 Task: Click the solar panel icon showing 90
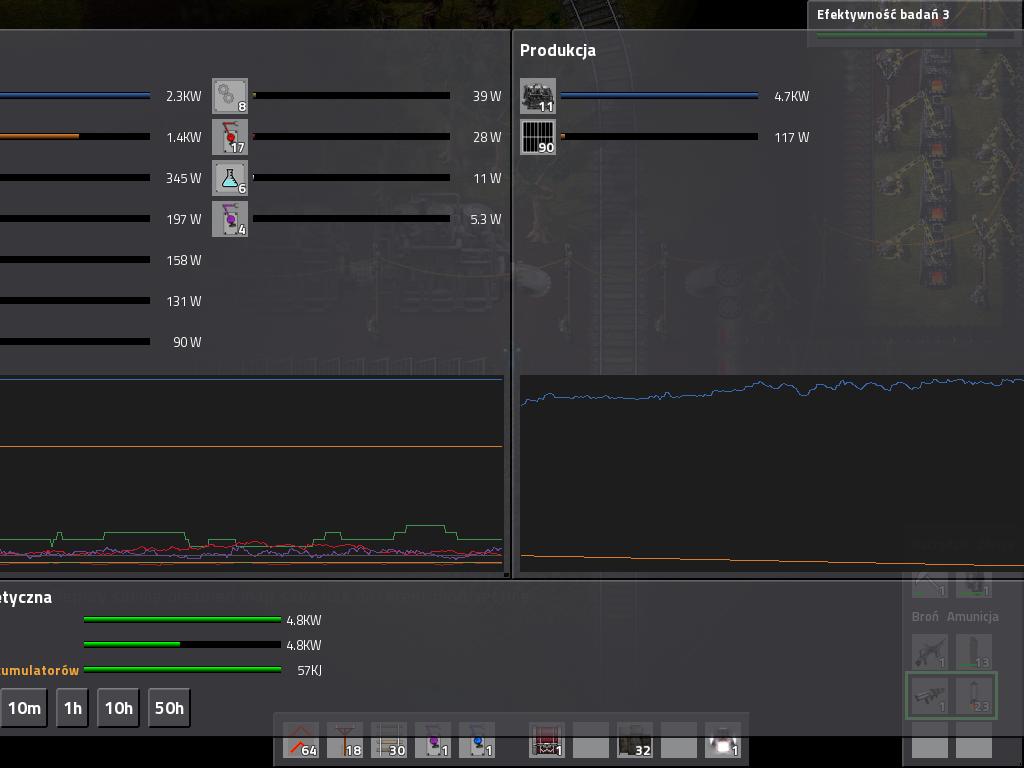coord(538,137)
